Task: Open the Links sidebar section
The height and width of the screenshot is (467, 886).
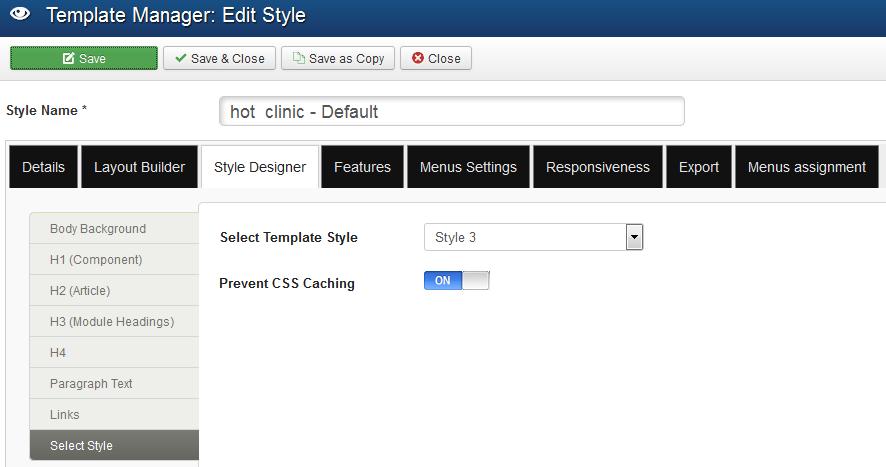Action: [x=115, y=414]
